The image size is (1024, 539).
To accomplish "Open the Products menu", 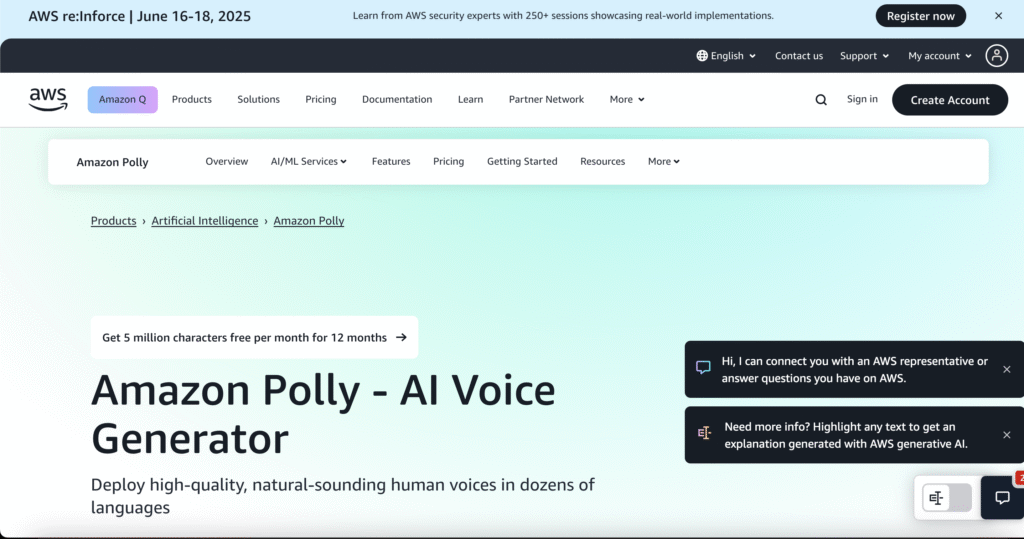I will click(x=191, y=99).
